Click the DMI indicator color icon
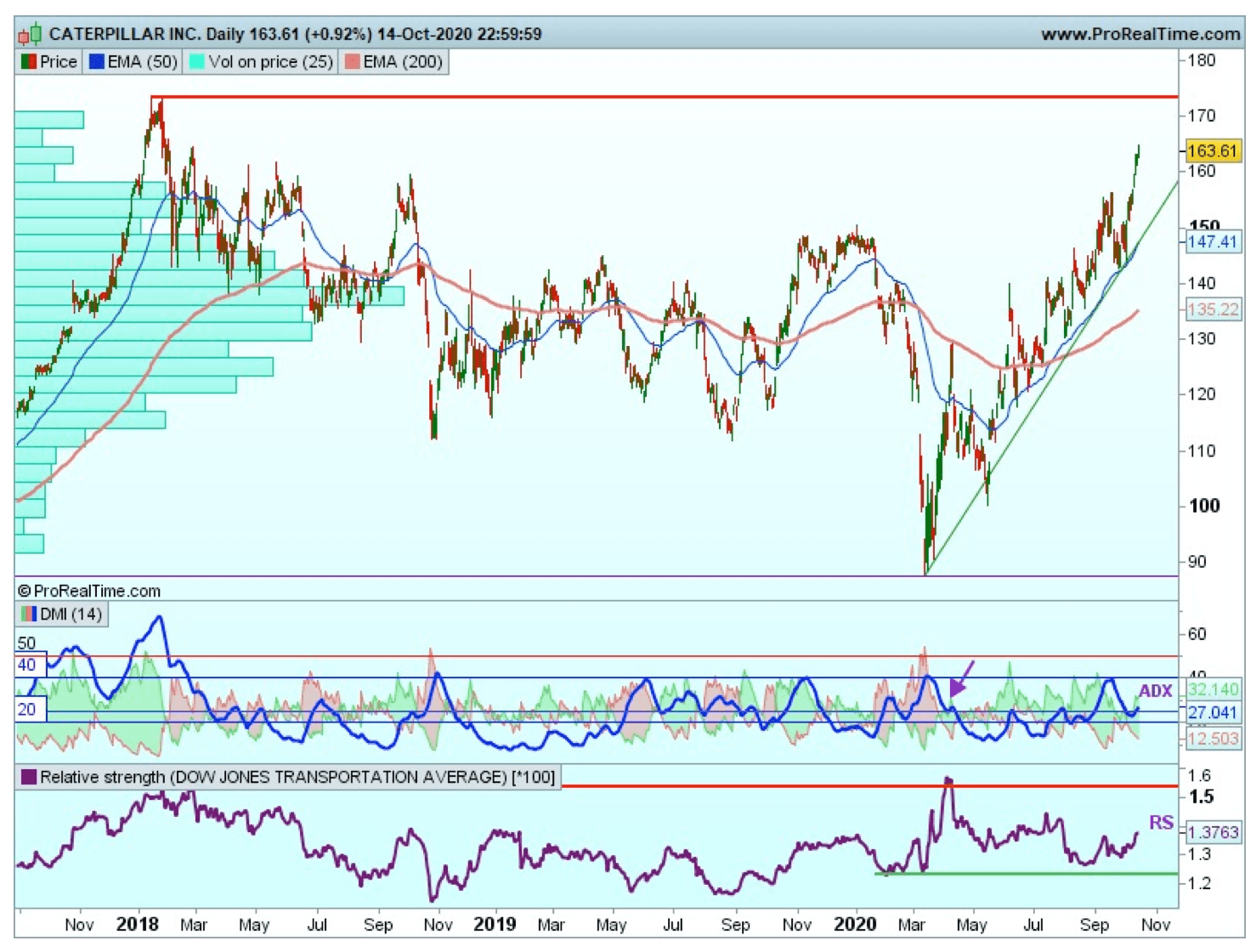The height and width of the screenshot is (952, 1256). (29, 615)
